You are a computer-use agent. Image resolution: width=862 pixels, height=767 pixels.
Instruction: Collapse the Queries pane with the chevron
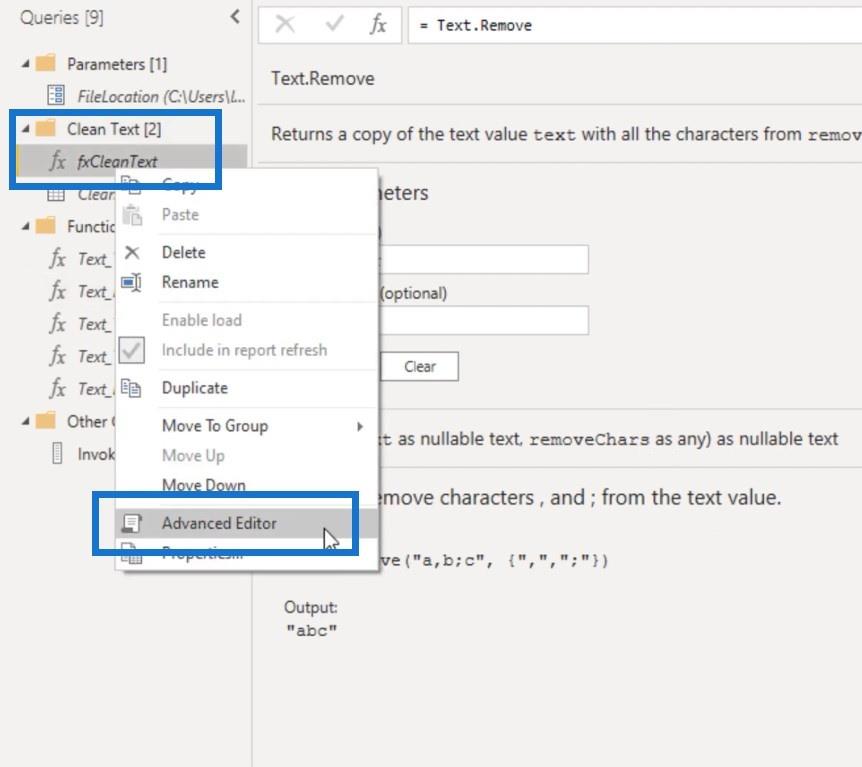(x=235, y=16)
